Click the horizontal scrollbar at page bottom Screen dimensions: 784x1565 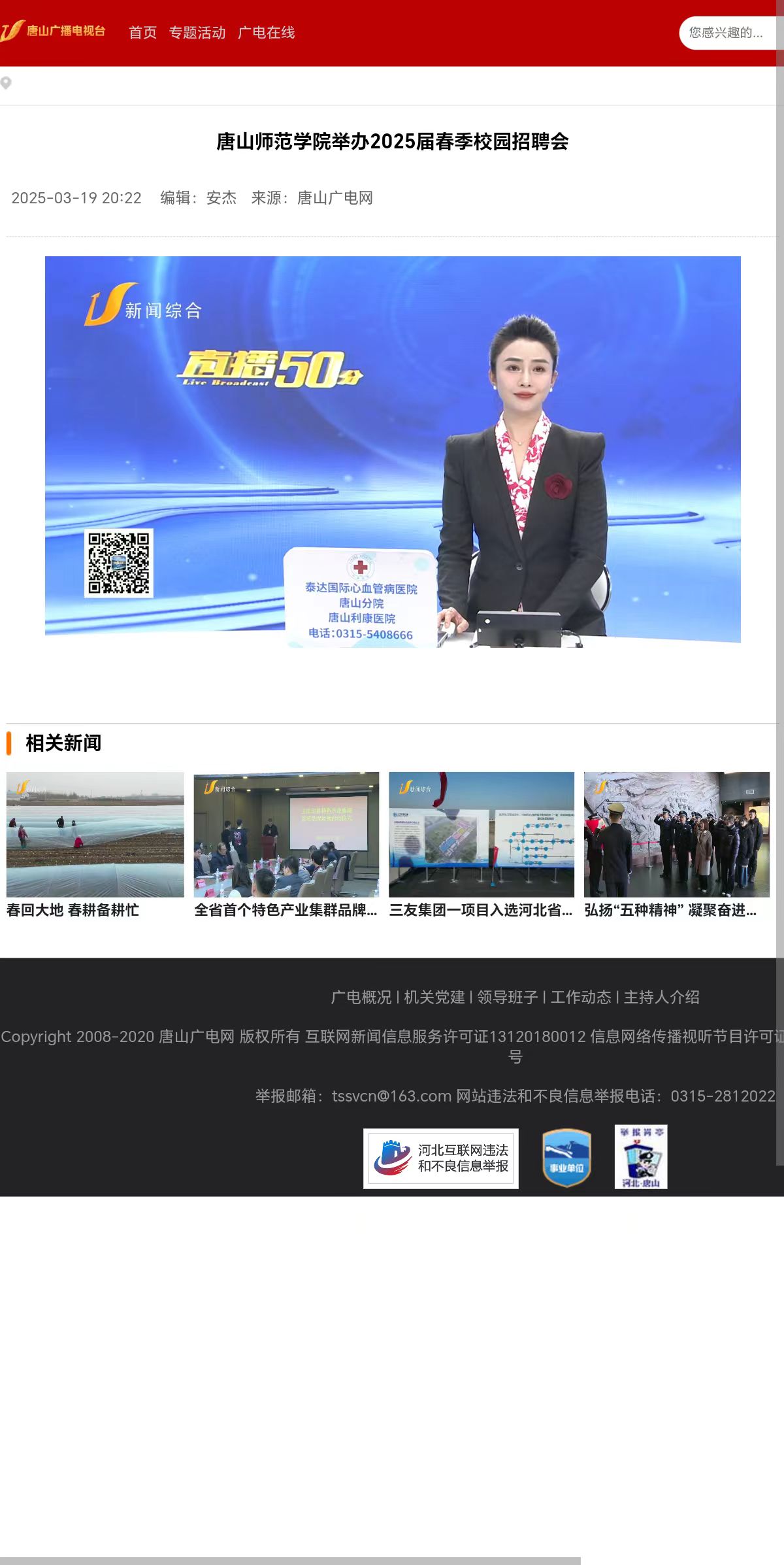coord(290,1560)
